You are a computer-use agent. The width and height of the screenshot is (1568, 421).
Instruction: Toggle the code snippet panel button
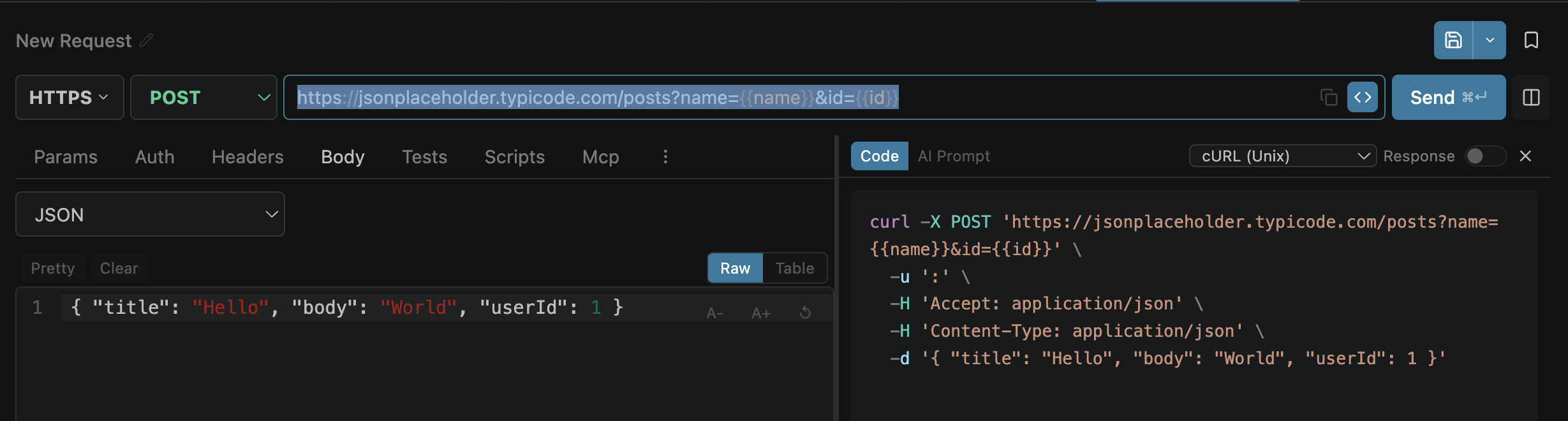[1363, 97]
